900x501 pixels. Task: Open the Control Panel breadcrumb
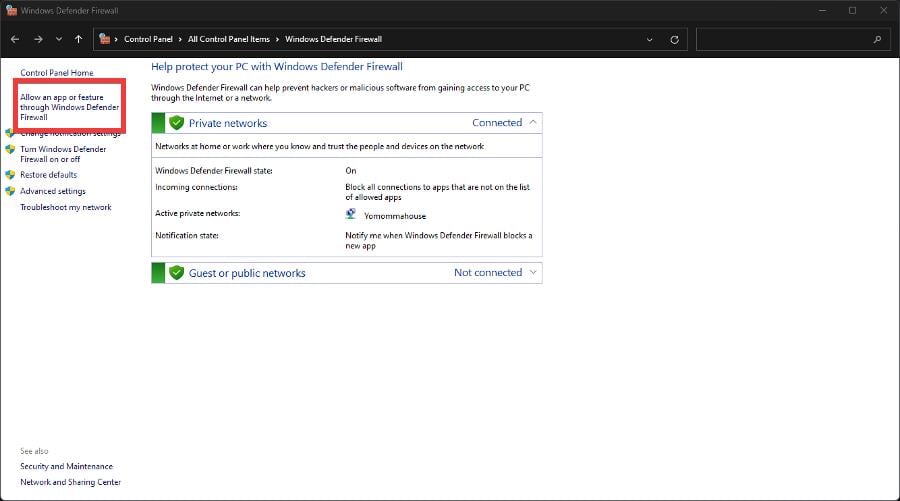[x=148, y=39]
